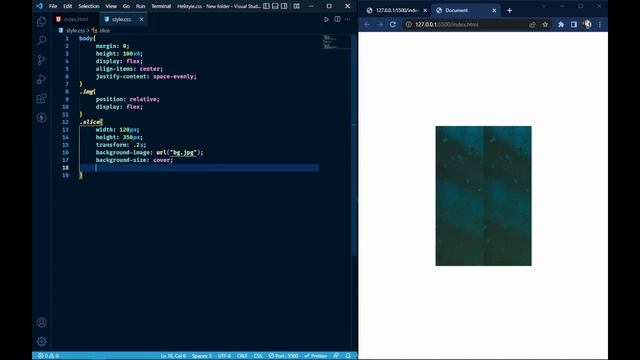Image resolution: width=640 pixels, height=360 pixels.
Task: Click .slice symbol in the breadcrumb
Action: coord(104,31)
